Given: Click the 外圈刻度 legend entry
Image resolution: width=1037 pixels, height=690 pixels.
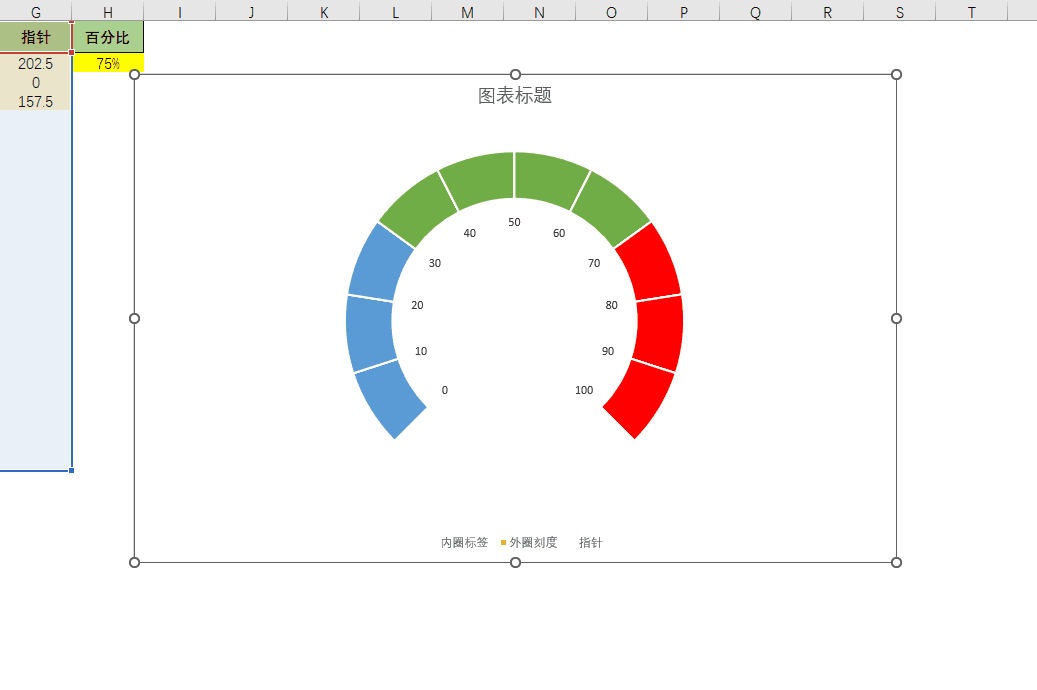Looking at the screenshot, I should click(533, 543).
